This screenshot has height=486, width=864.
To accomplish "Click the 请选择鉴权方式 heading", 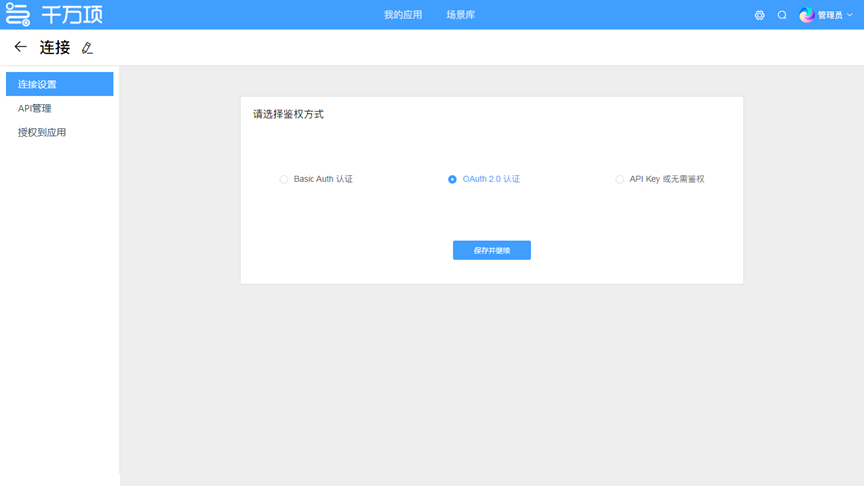I will point(288,114).
